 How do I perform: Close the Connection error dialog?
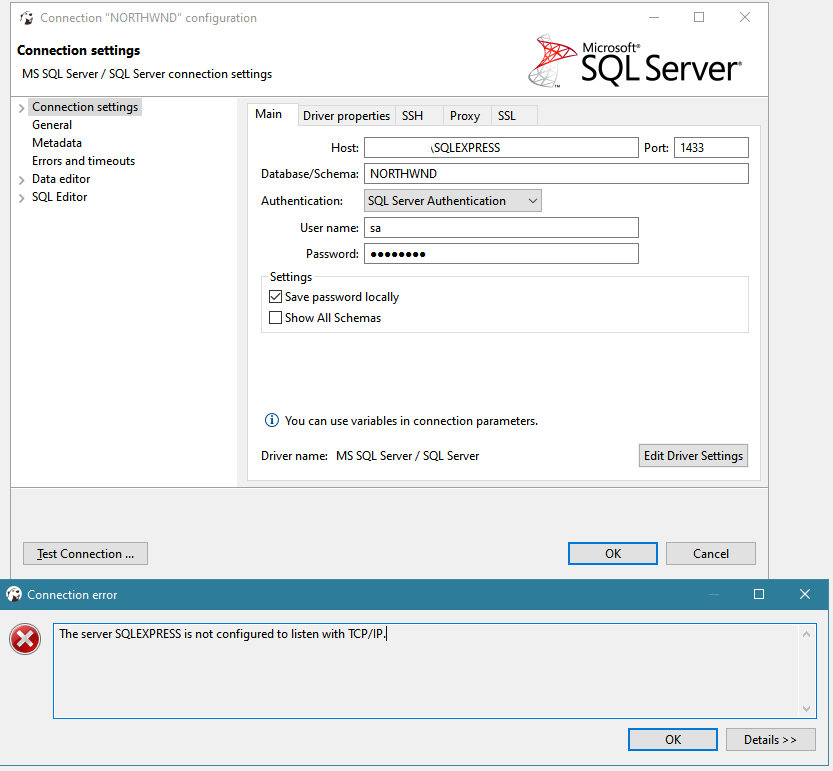coord(805,594)
